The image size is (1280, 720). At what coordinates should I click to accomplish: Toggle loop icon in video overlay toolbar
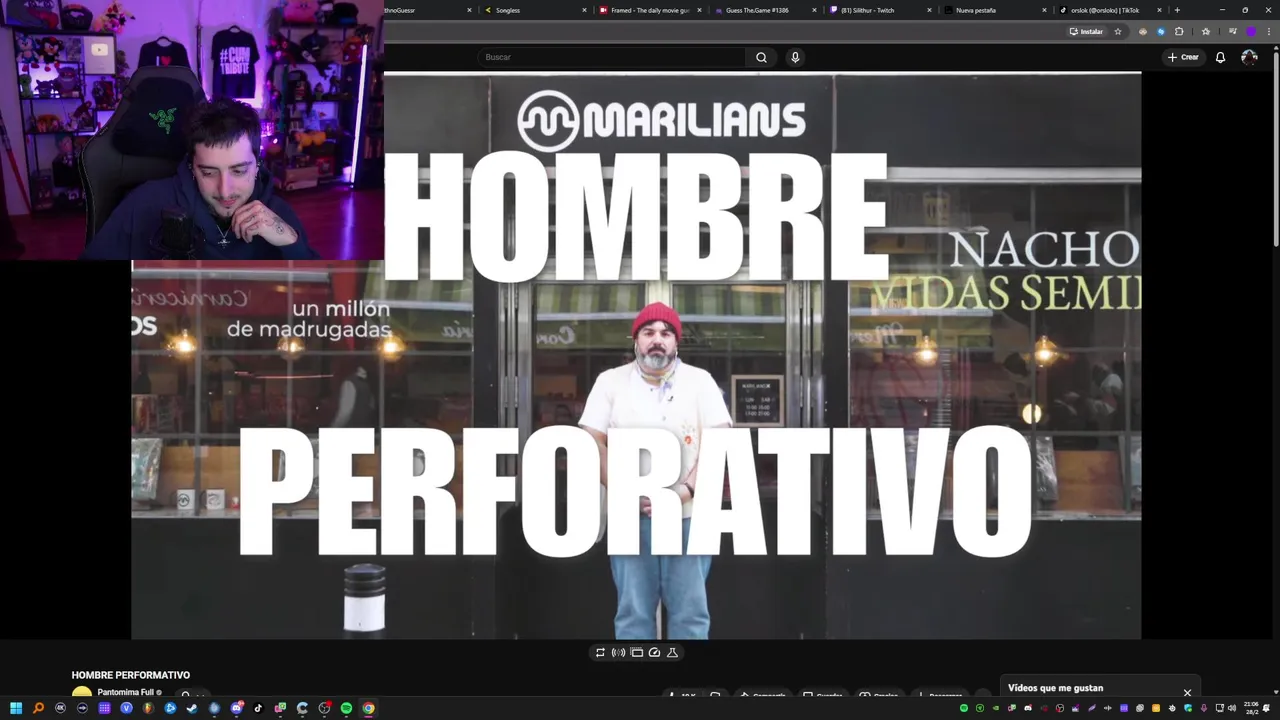[600, 652]
